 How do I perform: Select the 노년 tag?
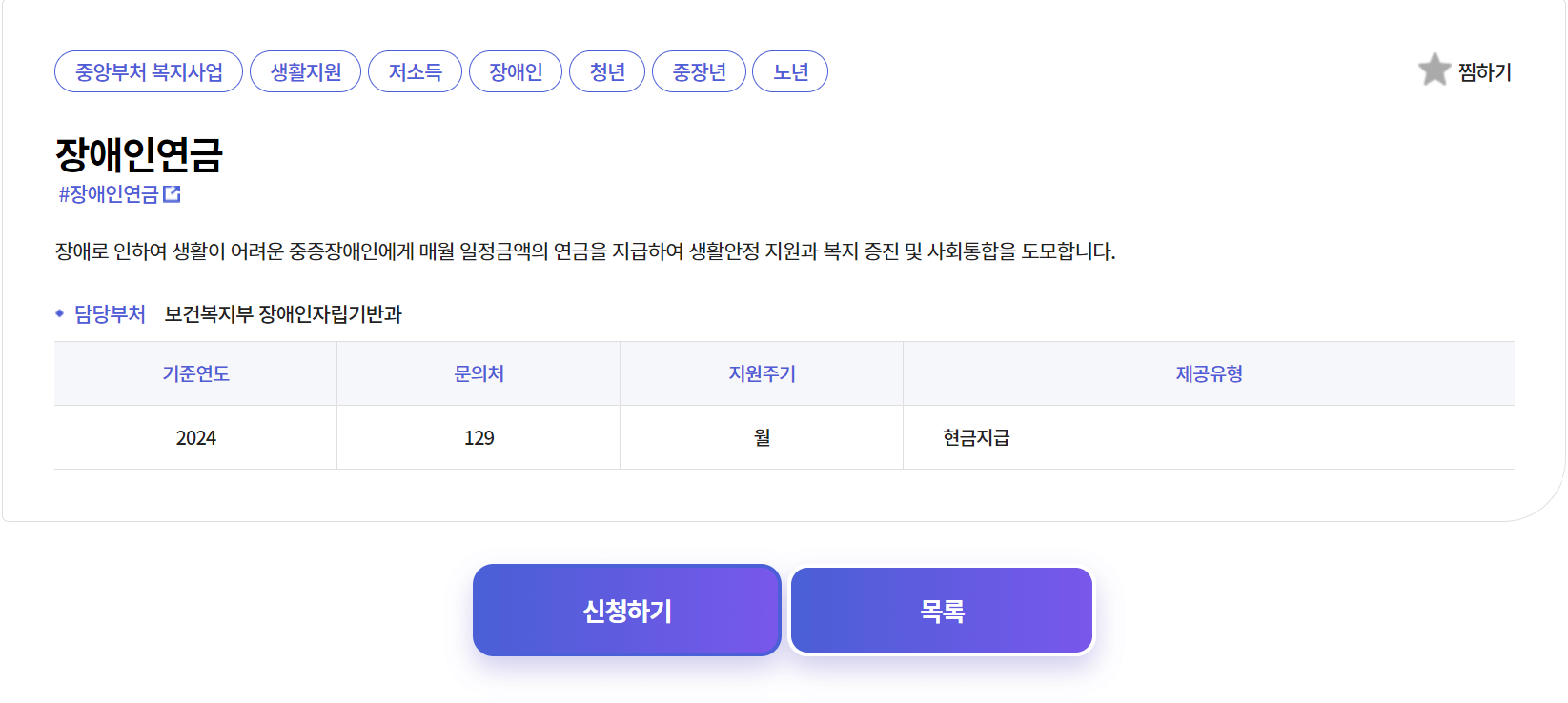790,70
